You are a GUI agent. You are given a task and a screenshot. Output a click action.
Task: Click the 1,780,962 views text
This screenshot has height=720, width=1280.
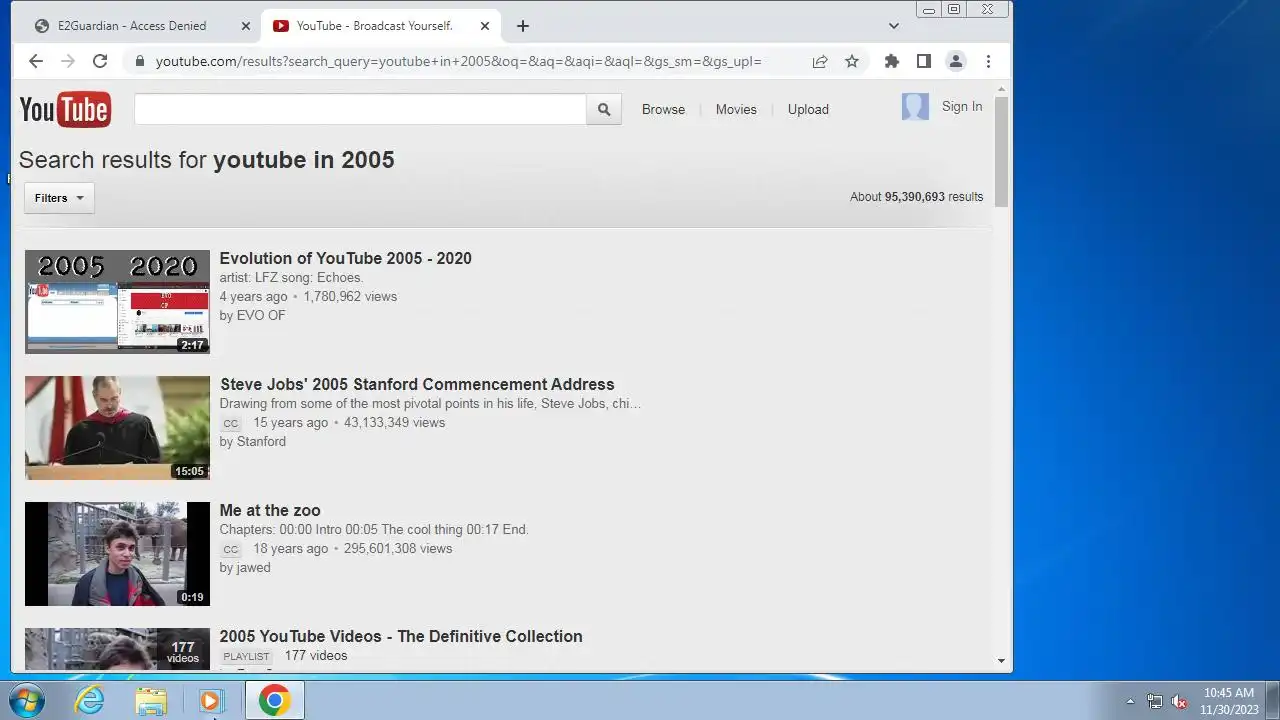(350, 296)
